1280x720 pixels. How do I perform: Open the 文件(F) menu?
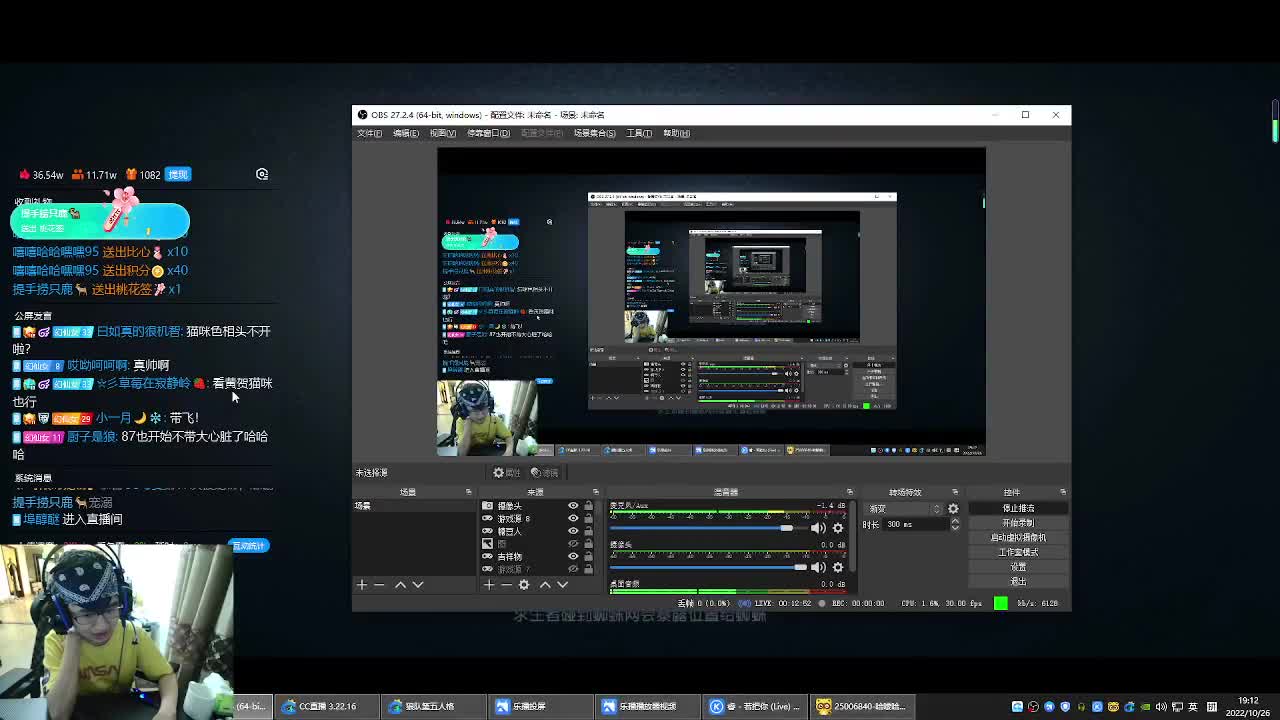point(369,133)
